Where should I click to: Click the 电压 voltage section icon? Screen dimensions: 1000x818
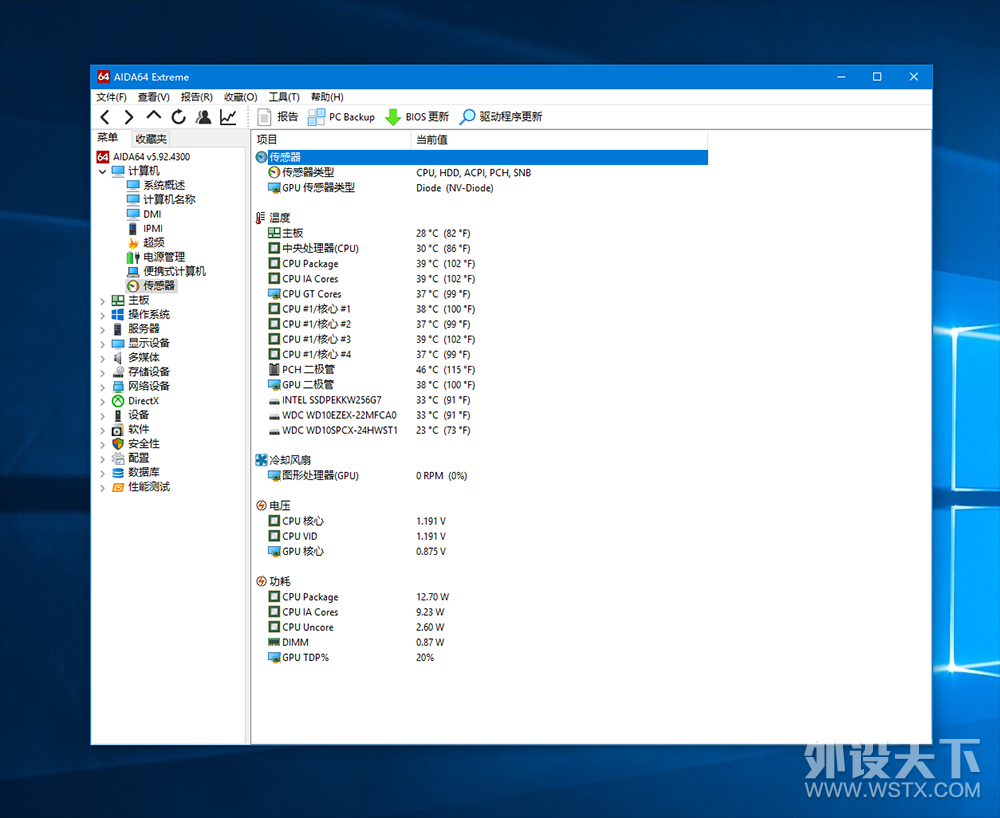261,506
